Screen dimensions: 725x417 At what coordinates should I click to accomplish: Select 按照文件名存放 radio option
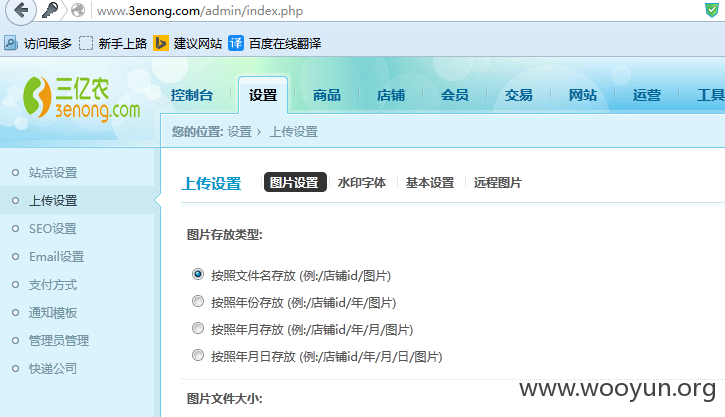[198, 274]
